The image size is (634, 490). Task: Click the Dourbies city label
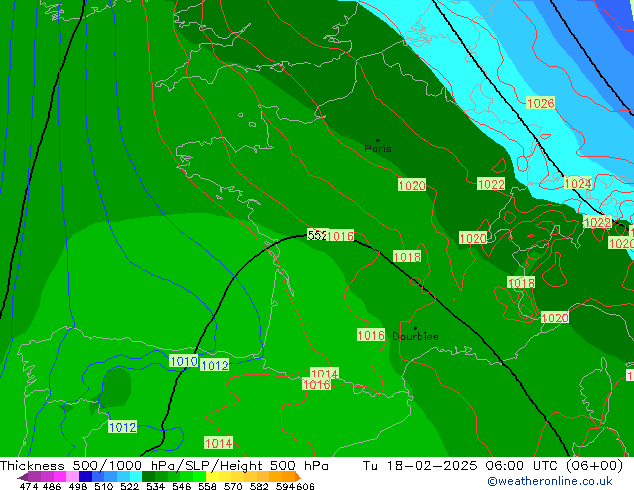pyautogui.click(x=415, y=336)
